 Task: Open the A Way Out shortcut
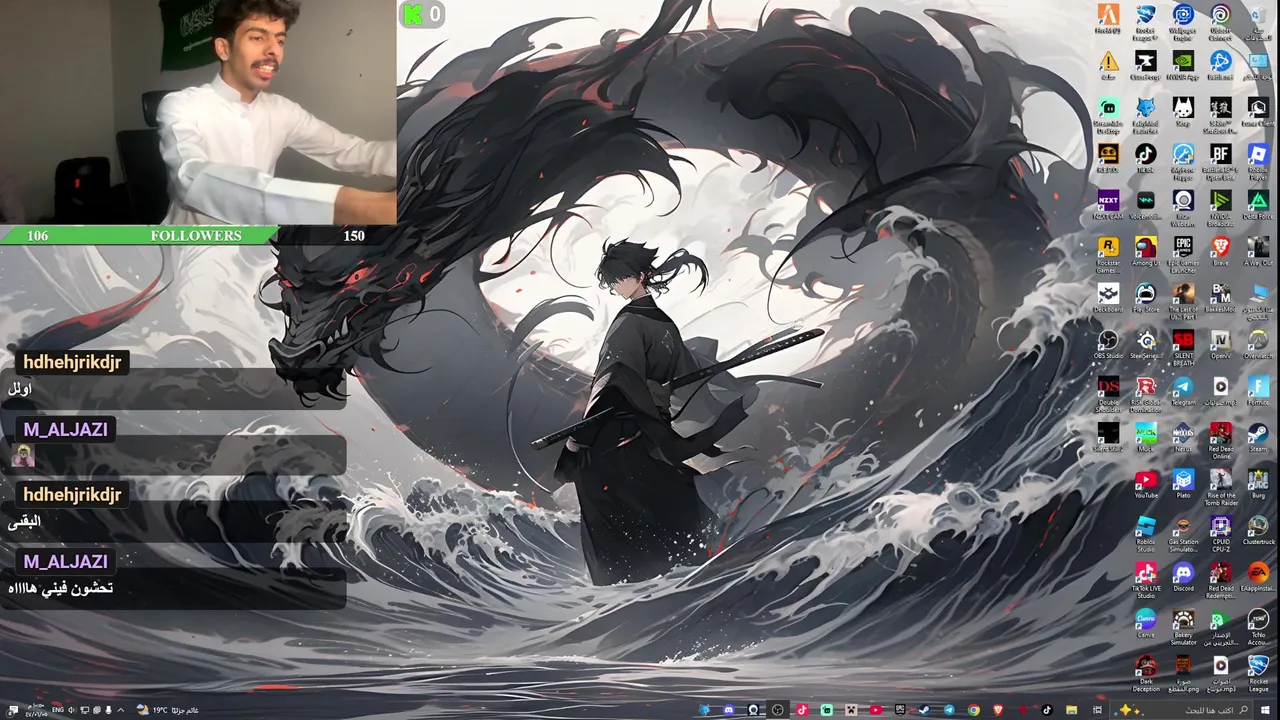[x=1258, y=250]
